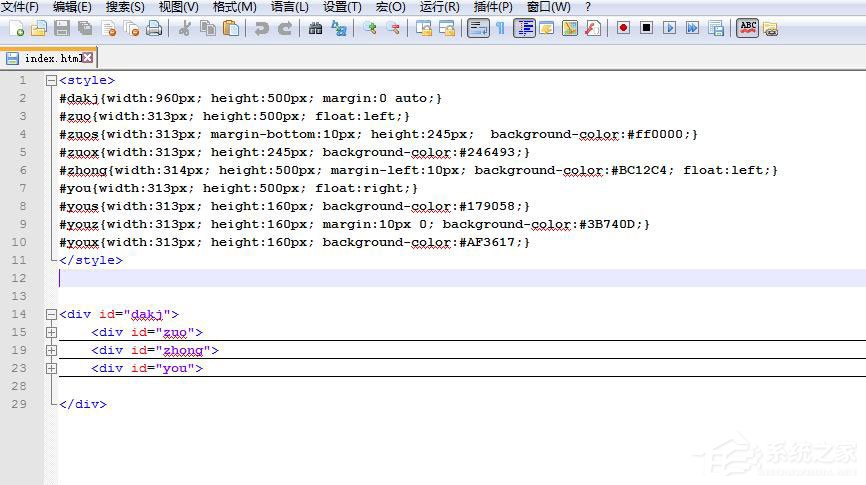Place cursor on empty line 12
Image resolution: width=866 pixels, height=485 pixels.
pyautogui.click(x=462, y=278)
